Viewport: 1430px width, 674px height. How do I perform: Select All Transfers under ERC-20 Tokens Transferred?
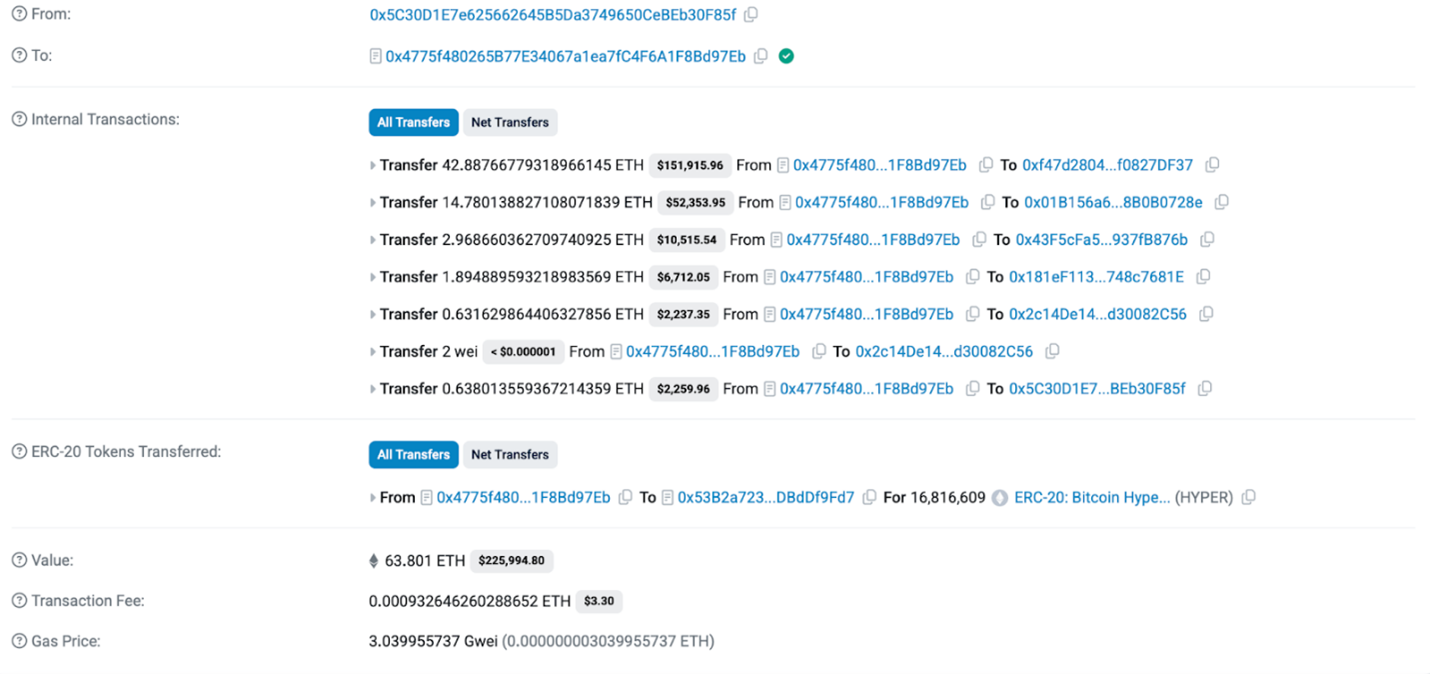tap(413, 454)
